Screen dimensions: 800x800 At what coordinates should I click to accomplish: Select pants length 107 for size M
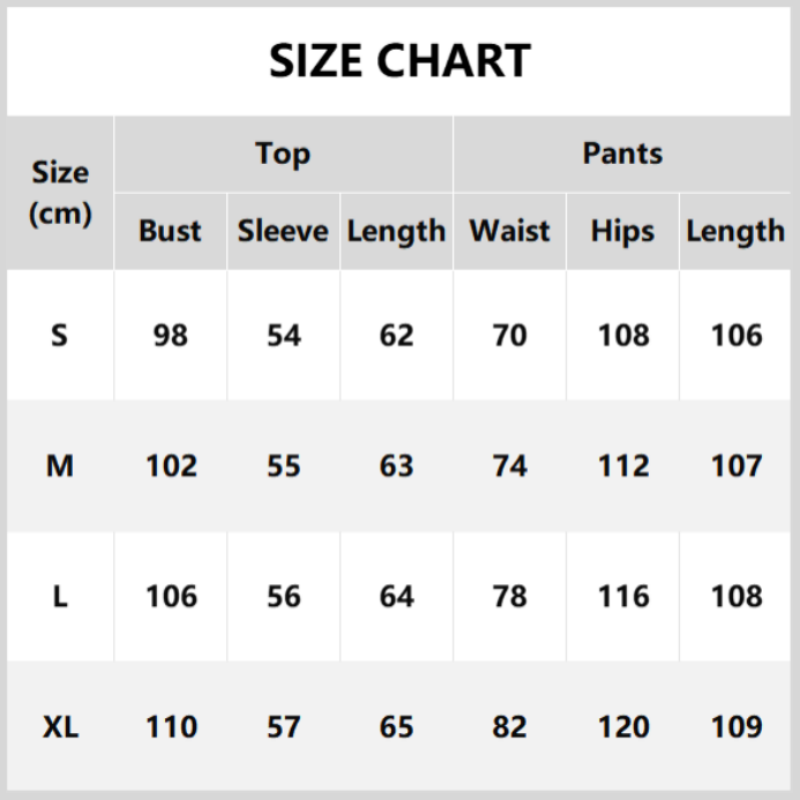[736, 466]
